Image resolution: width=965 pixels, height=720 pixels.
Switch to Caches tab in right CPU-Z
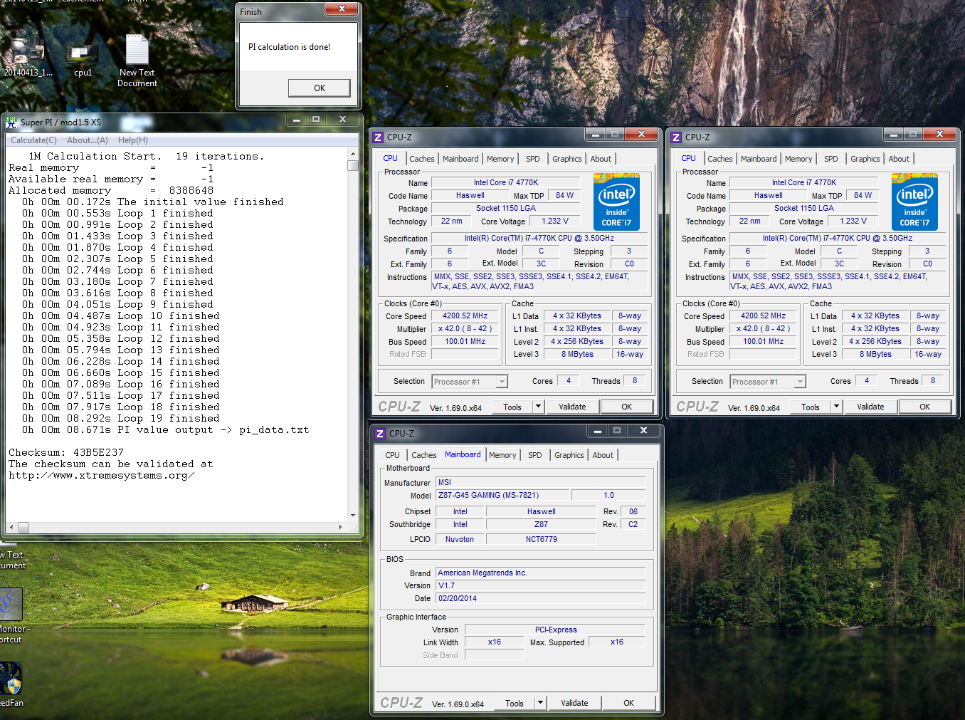click(720, 159)
